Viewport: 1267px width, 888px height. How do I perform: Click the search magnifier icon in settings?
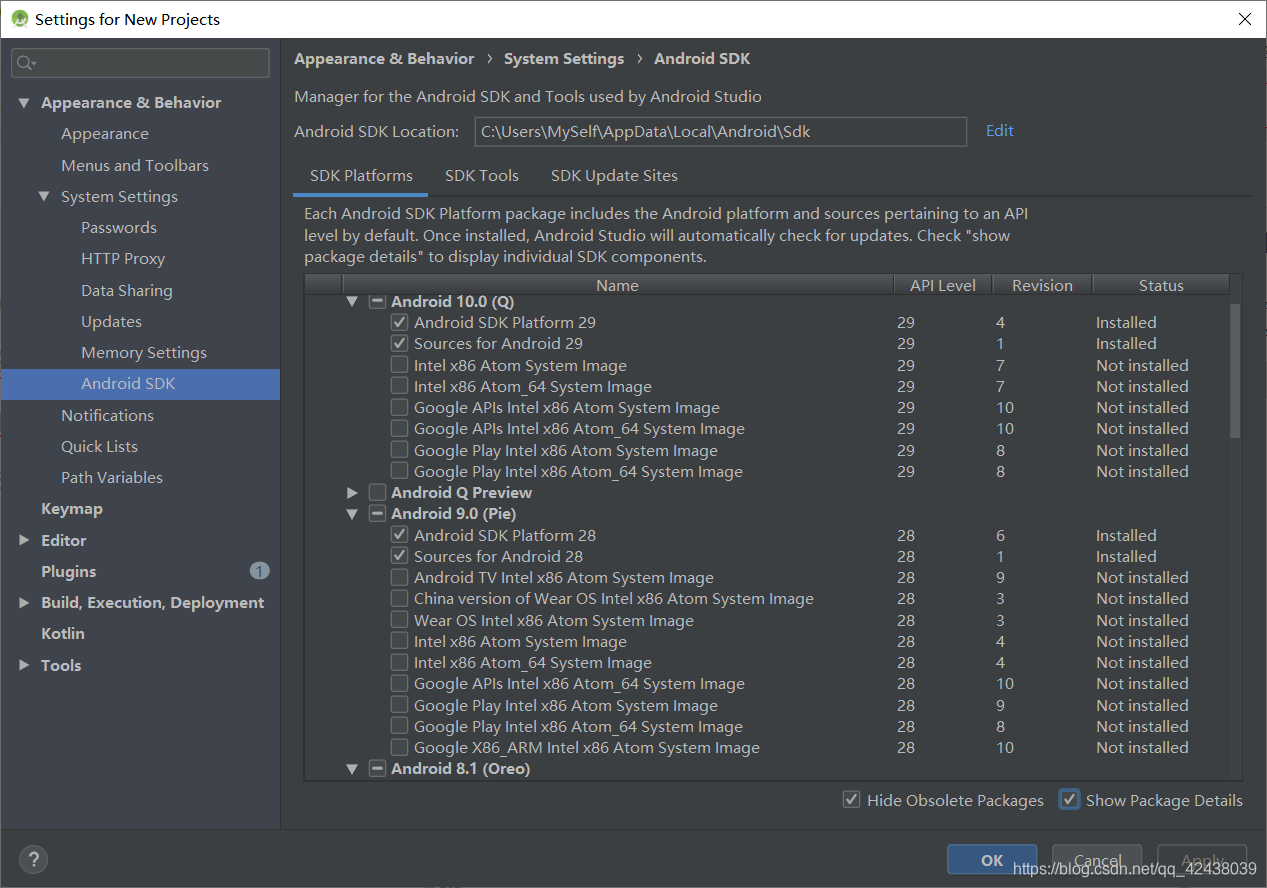coord(26,63)
